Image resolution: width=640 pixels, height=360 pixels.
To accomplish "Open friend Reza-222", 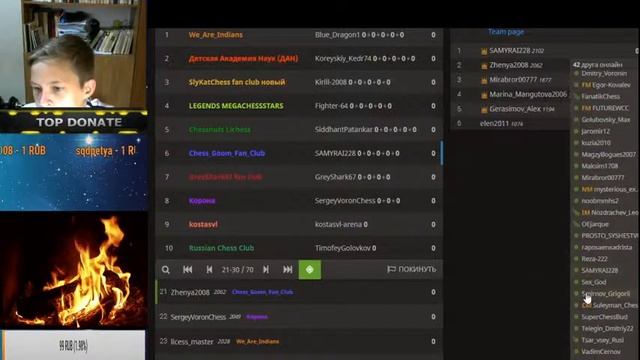I will 594,259.
